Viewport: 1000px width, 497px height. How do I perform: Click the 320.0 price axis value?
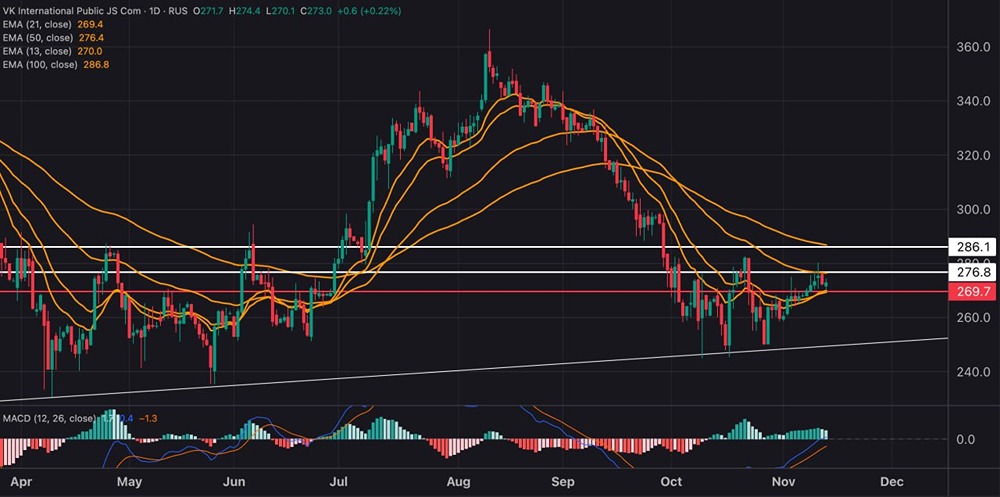pyautogui.click(x=973, y=156)
